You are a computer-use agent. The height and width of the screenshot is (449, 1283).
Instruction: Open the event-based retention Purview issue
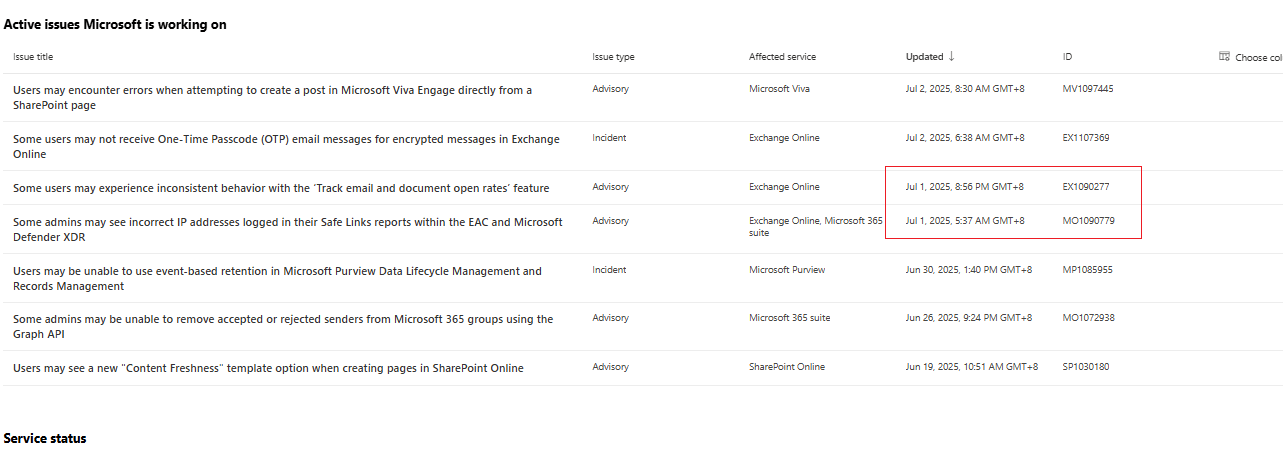pyautogui.click(x=277, y=278)
